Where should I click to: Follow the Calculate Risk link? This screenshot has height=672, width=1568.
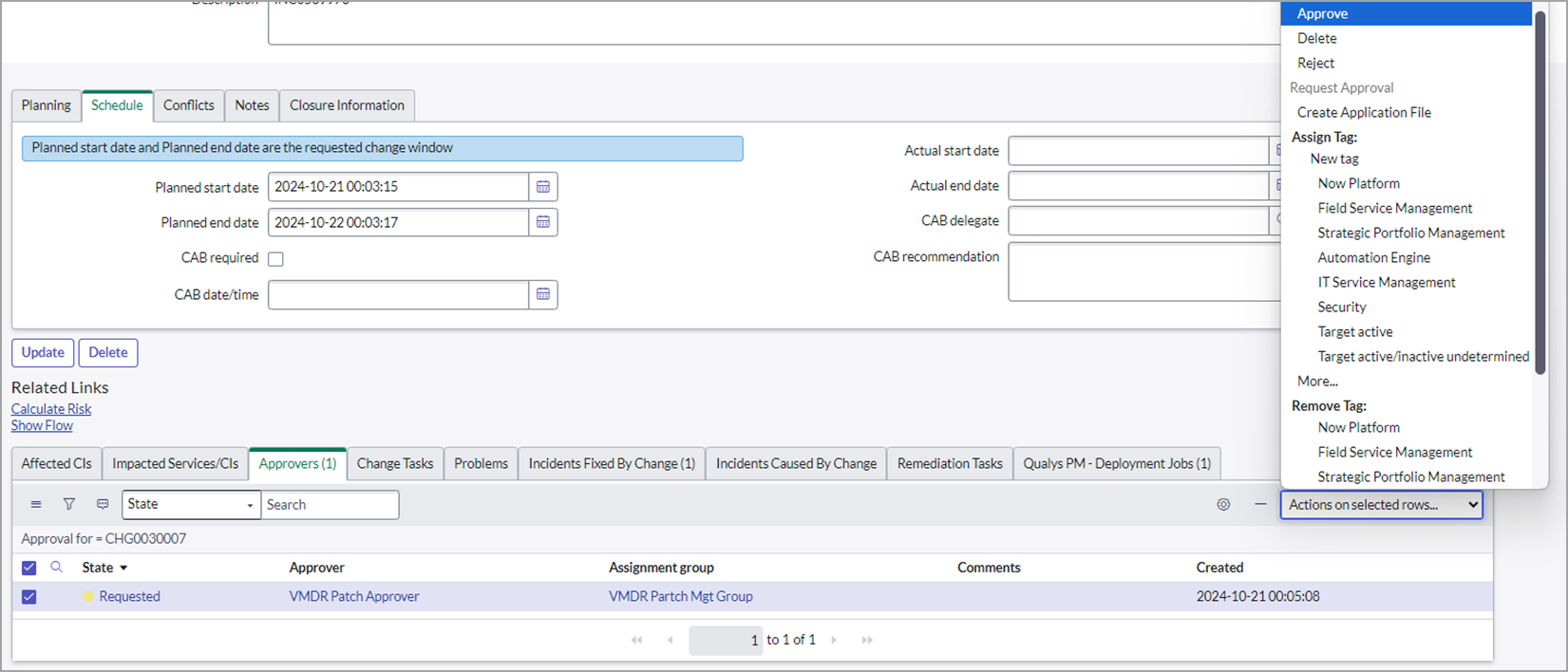click(51, 409)
